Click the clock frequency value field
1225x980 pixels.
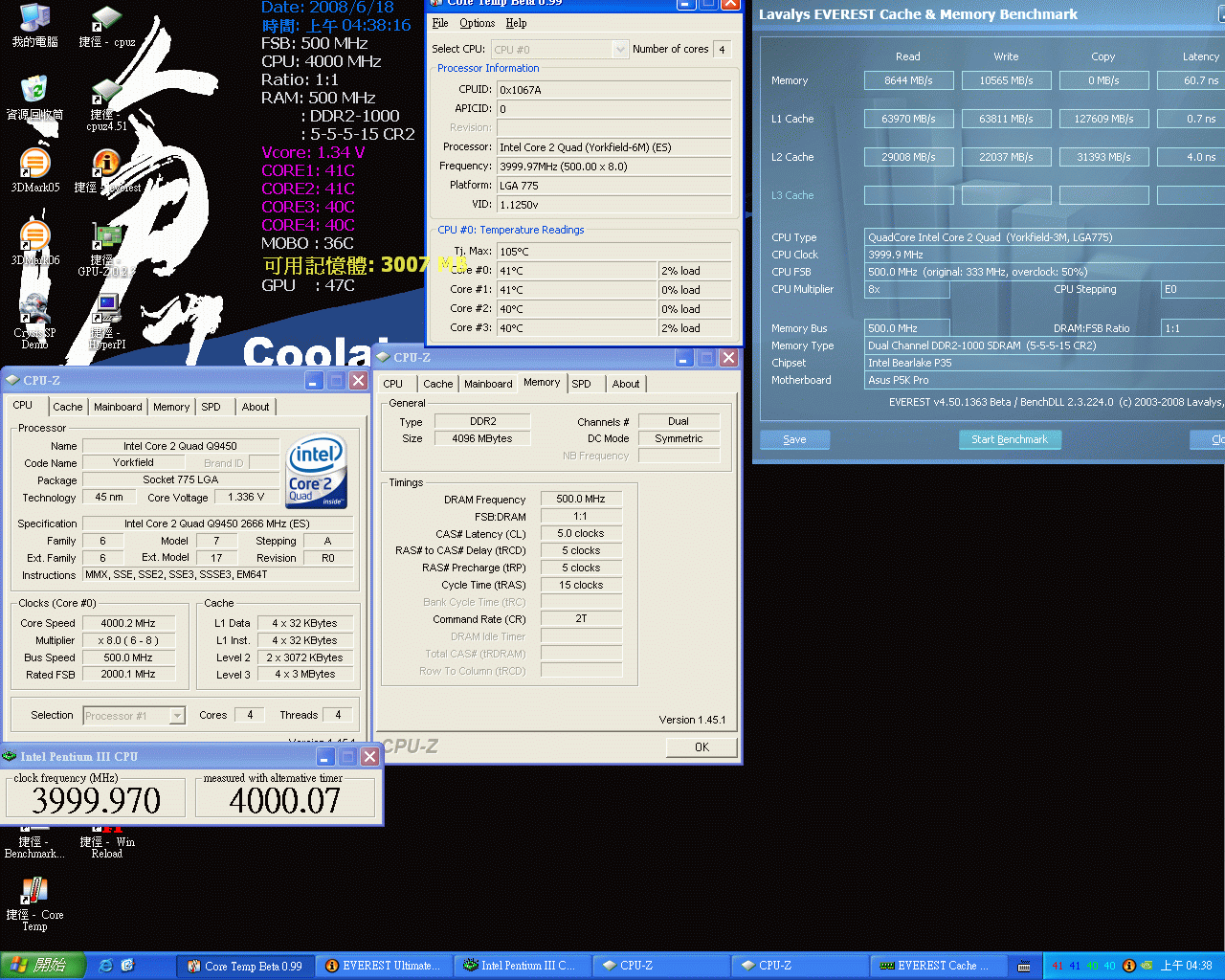[x=96, y=800]
